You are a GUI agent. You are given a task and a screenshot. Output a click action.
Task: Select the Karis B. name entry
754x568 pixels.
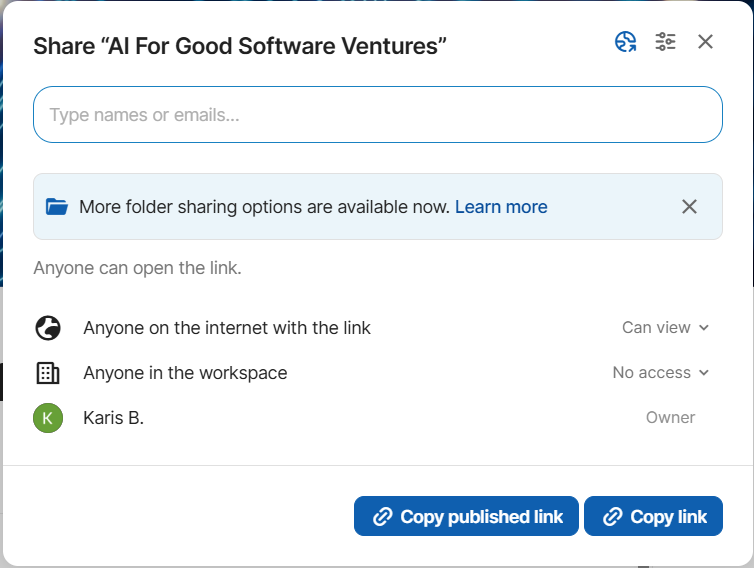114,418
